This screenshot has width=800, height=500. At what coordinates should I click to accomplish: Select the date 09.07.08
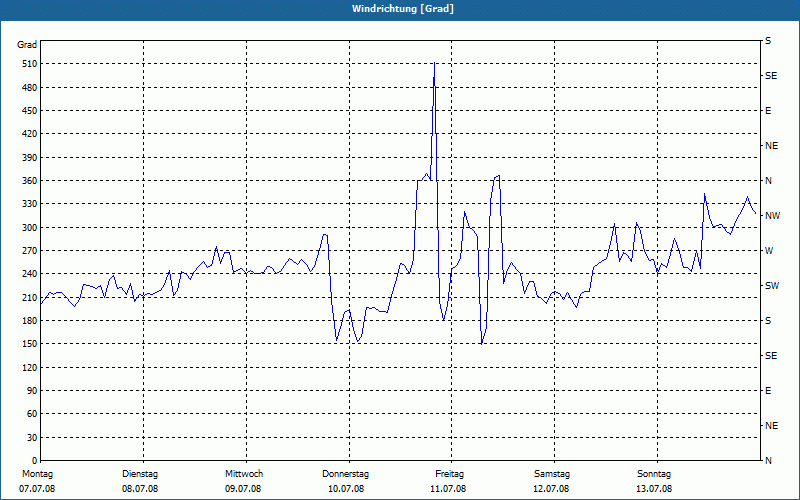[243, 489]
